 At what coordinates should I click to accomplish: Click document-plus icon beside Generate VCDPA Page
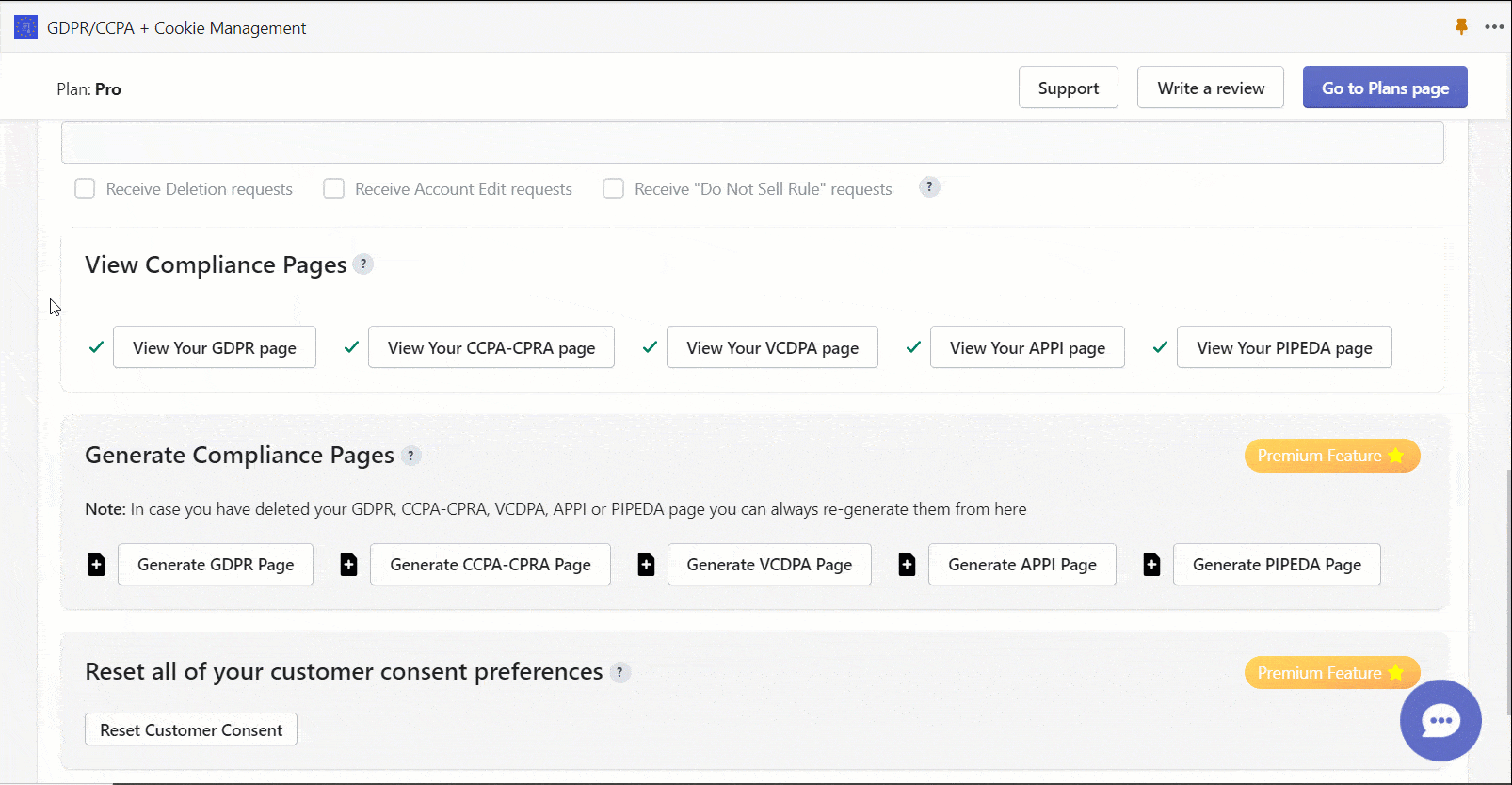(x=646, y=565)
